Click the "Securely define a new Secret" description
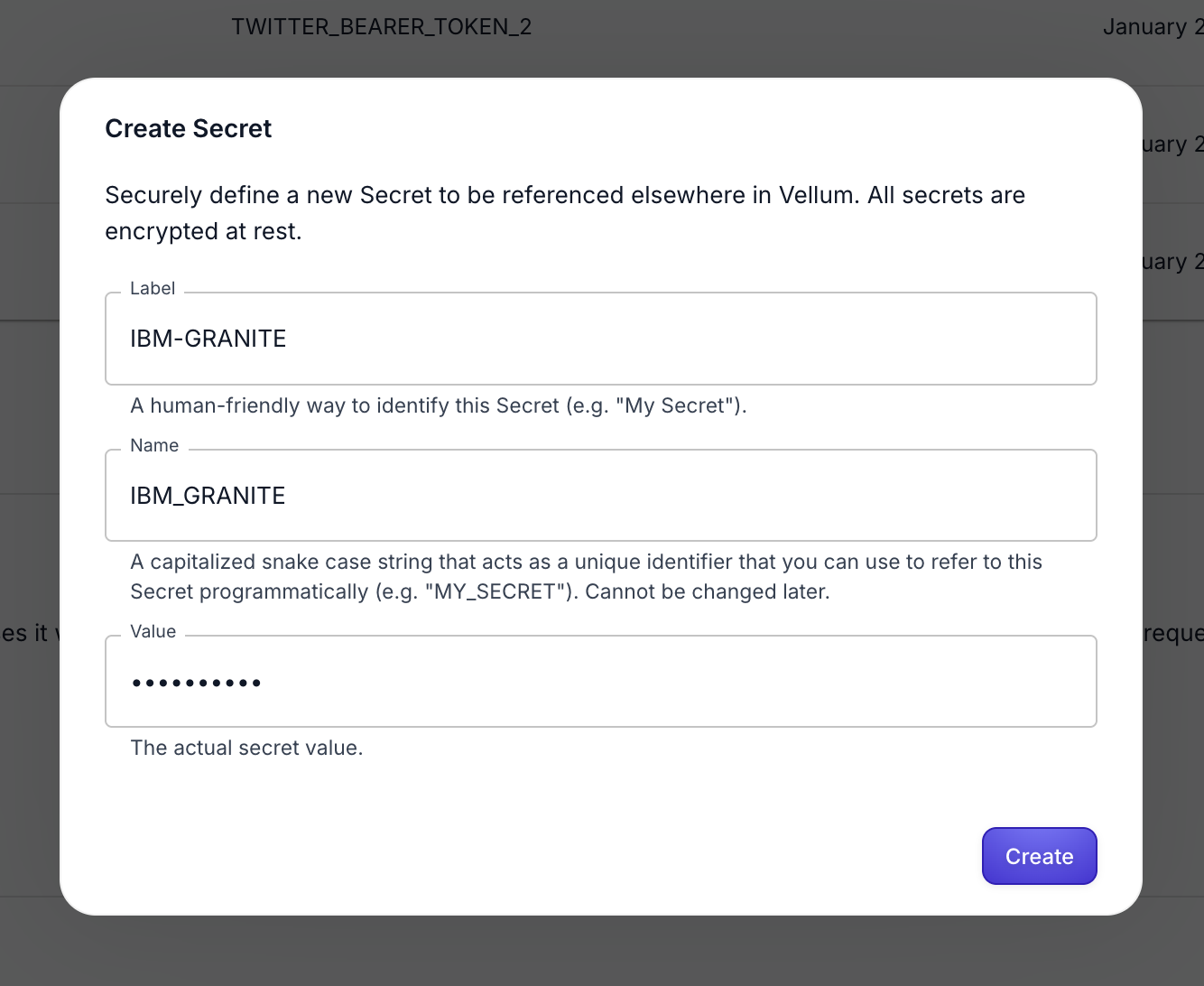1204x986 pixels. click(565, 195)
